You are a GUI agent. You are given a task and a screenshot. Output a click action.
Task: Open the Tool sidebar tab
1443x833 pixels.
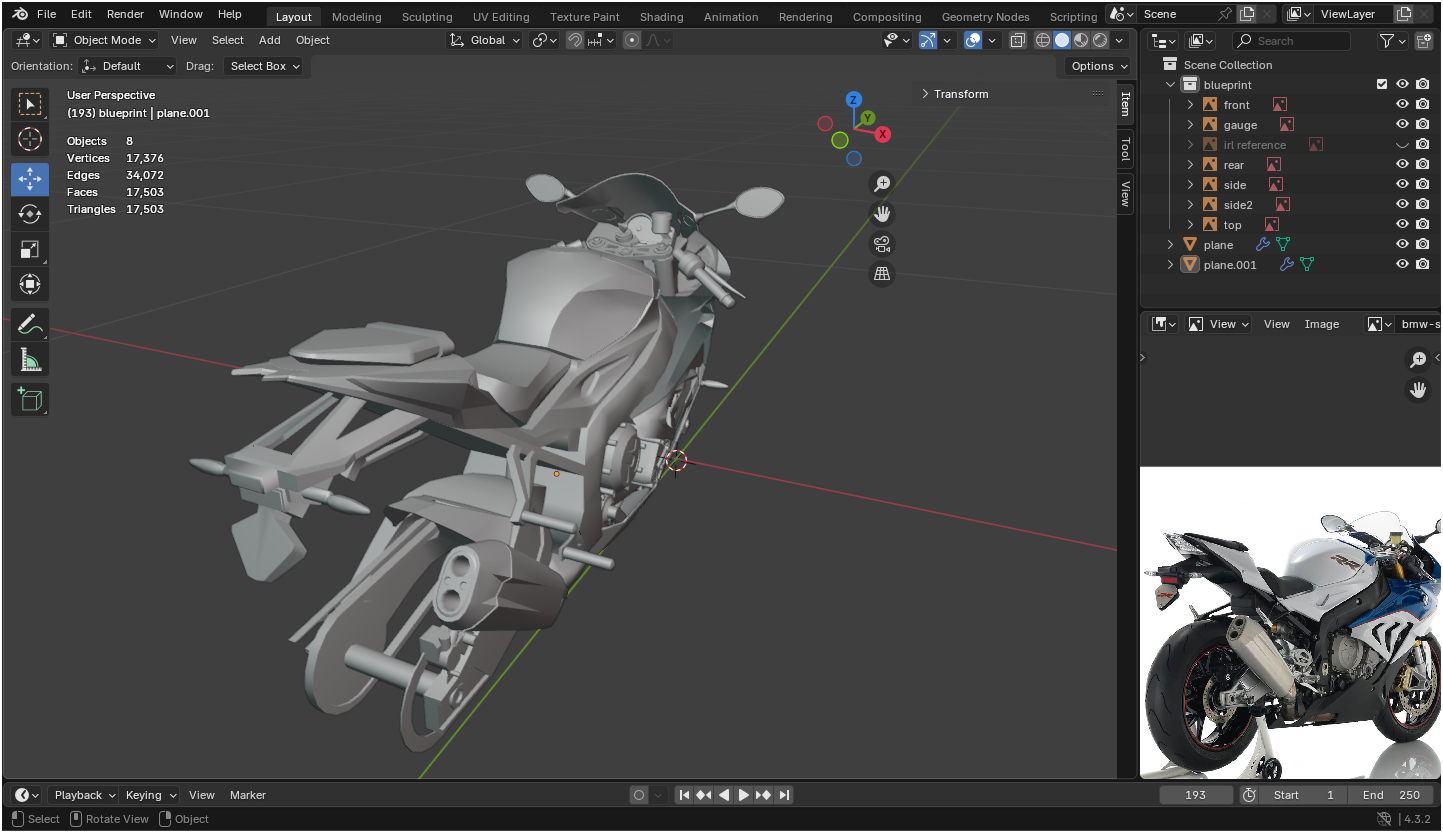point(1125,149)
